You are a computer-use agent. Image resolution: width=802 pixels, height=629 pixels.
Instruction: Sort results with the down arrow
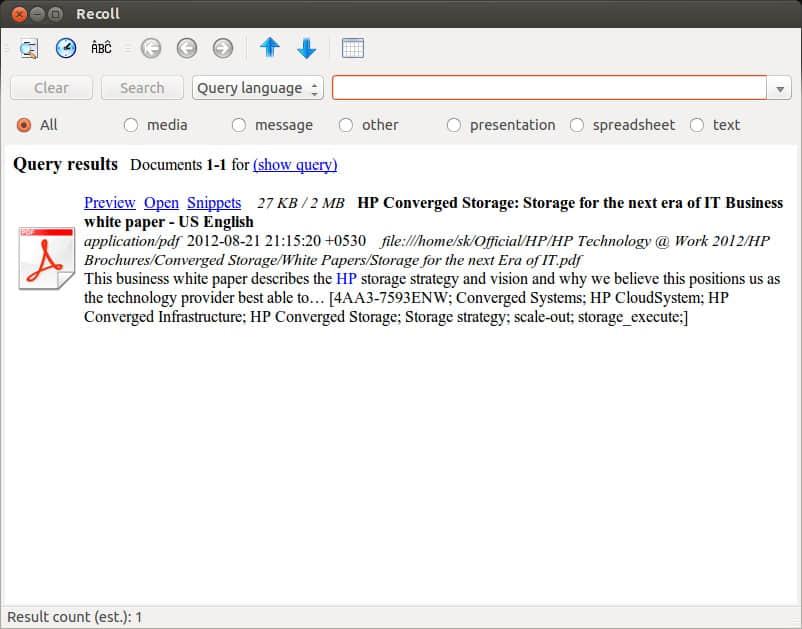point(307,48)
